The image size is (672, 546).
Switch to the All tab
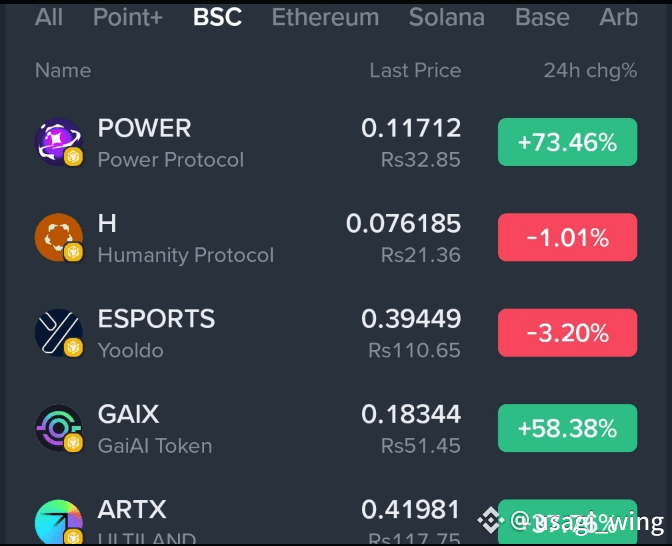[x=49, y=18]
